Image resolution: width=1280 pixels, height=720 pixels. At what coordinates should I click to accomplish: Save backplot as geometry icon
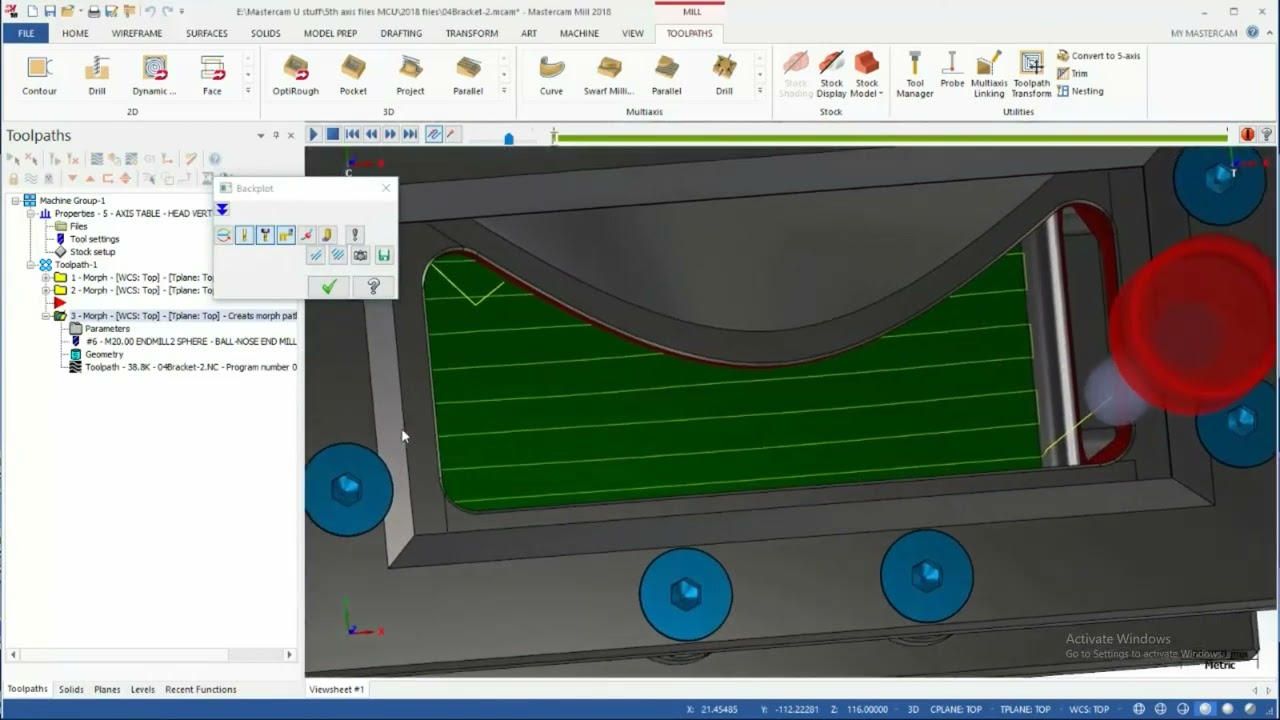tap(384, 255)
